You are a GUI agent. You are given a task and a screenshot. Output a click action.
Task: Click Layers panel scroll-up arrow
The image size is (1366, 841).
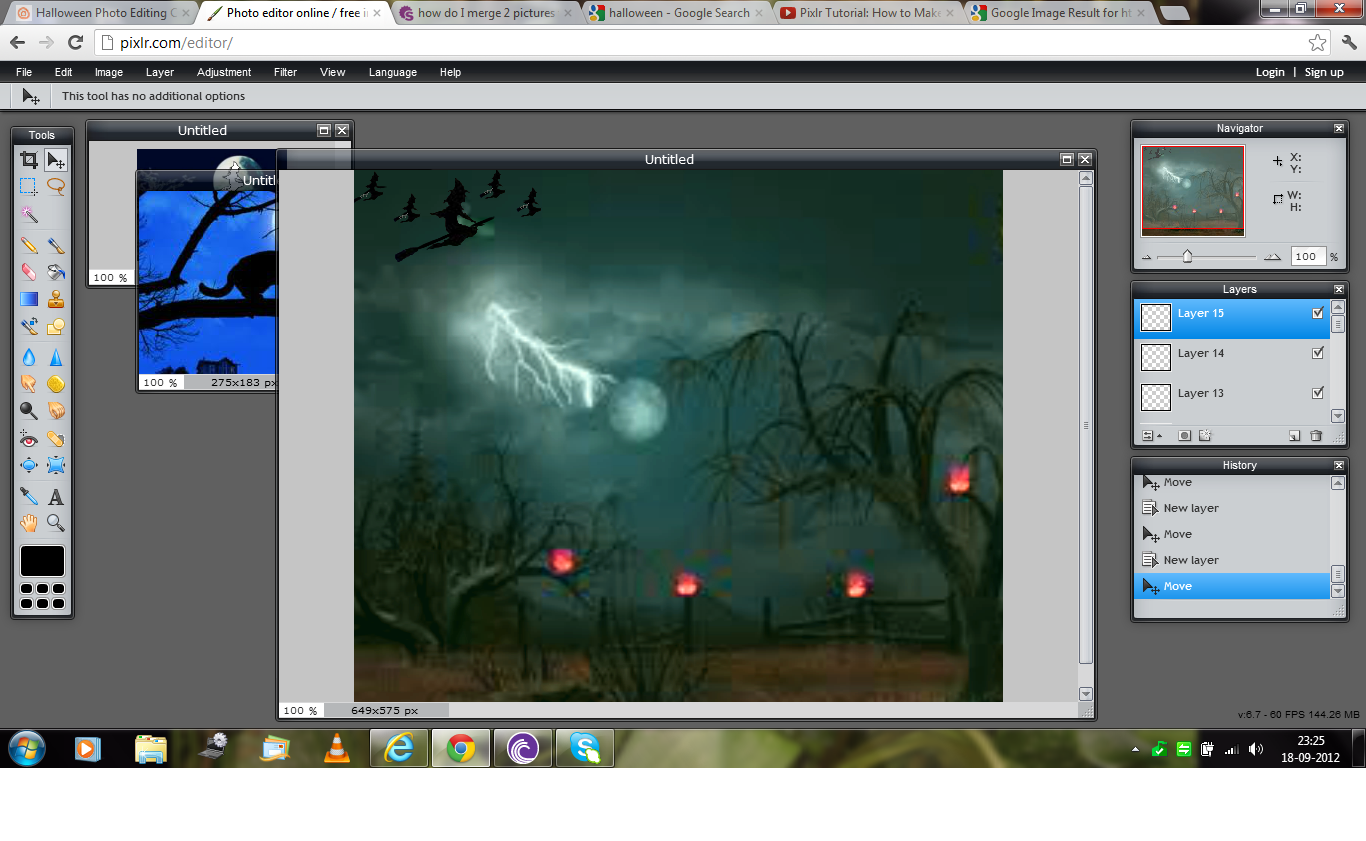[1338, 308]
